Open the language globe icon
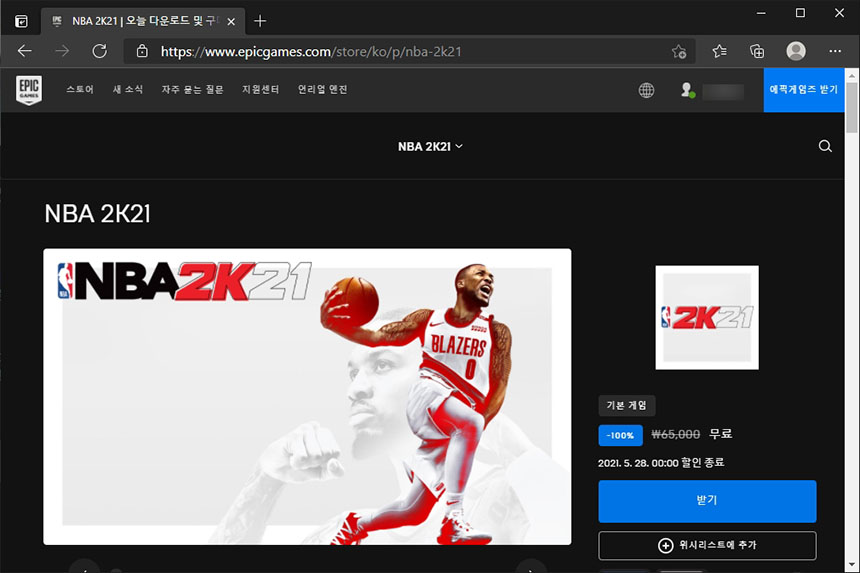Screen dimensions: 860x573 [647, 90]
